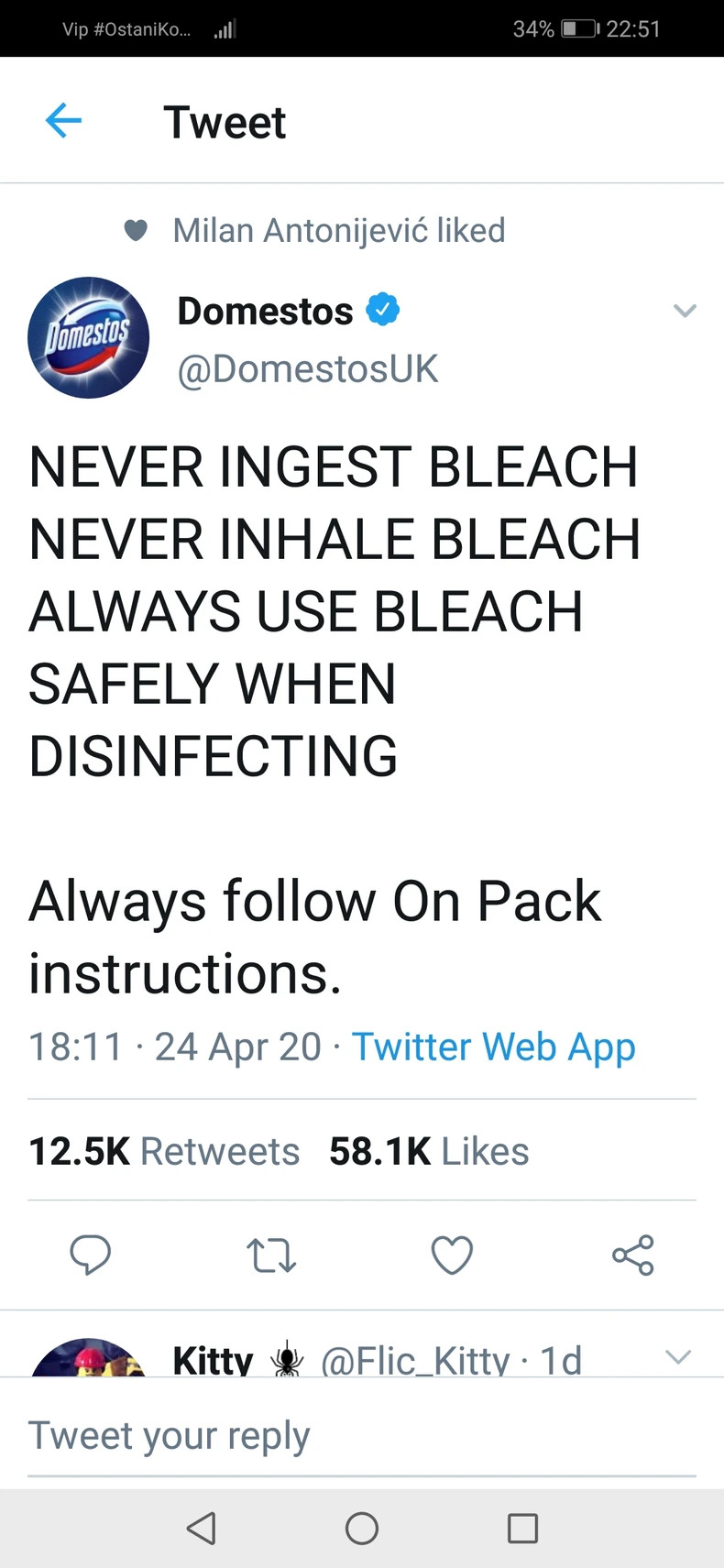Expand Domestos tweet options chevron
The width and height of the screenshot is (724, 1568).
point(684,311)
